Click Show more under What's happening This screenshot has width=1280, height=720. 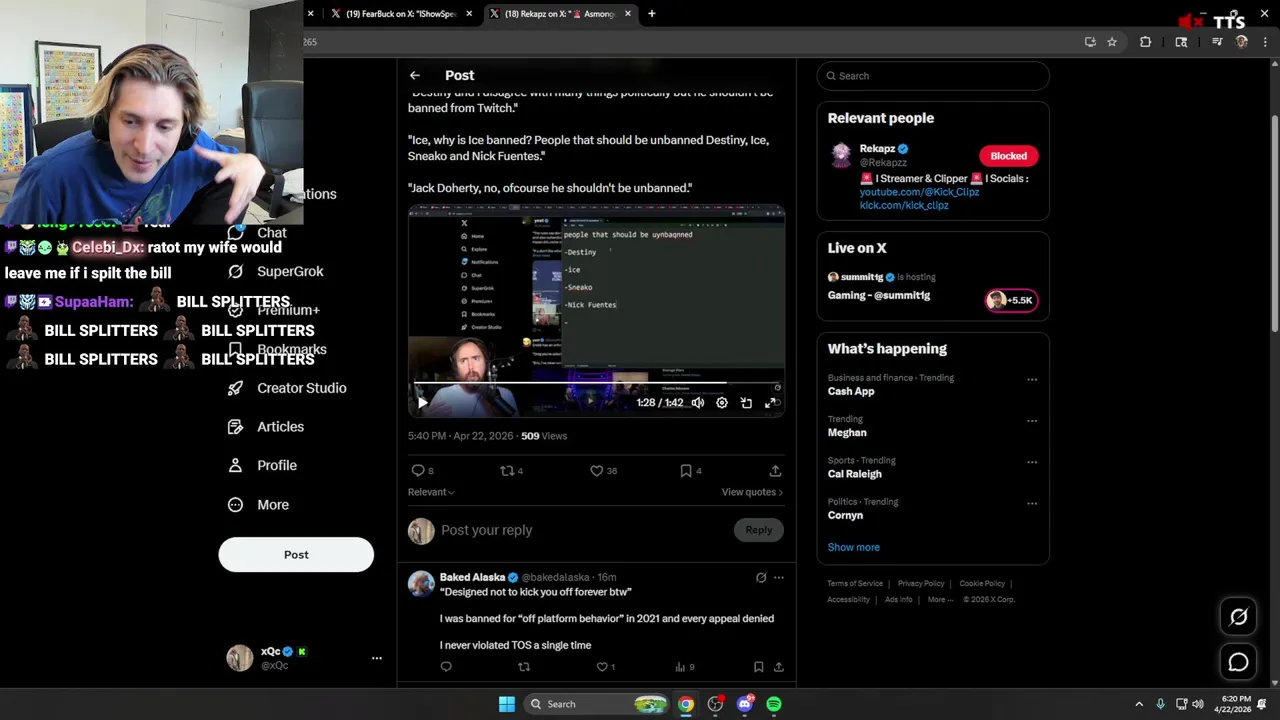click(x=853, y=547)
